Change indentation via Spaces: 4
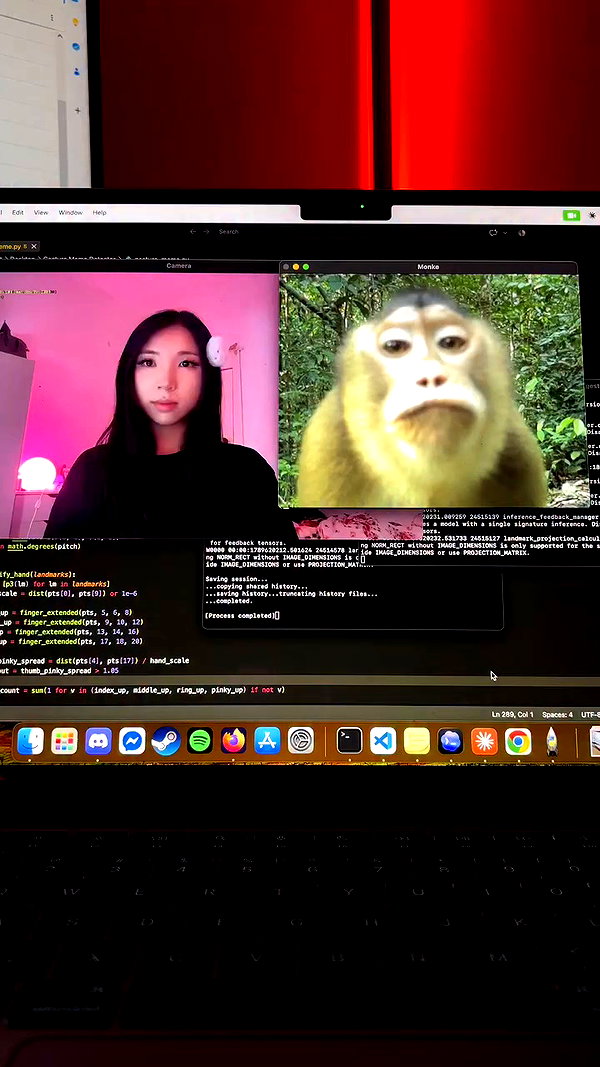This screenshot has width=600, height=1067. tap(557, 715)
